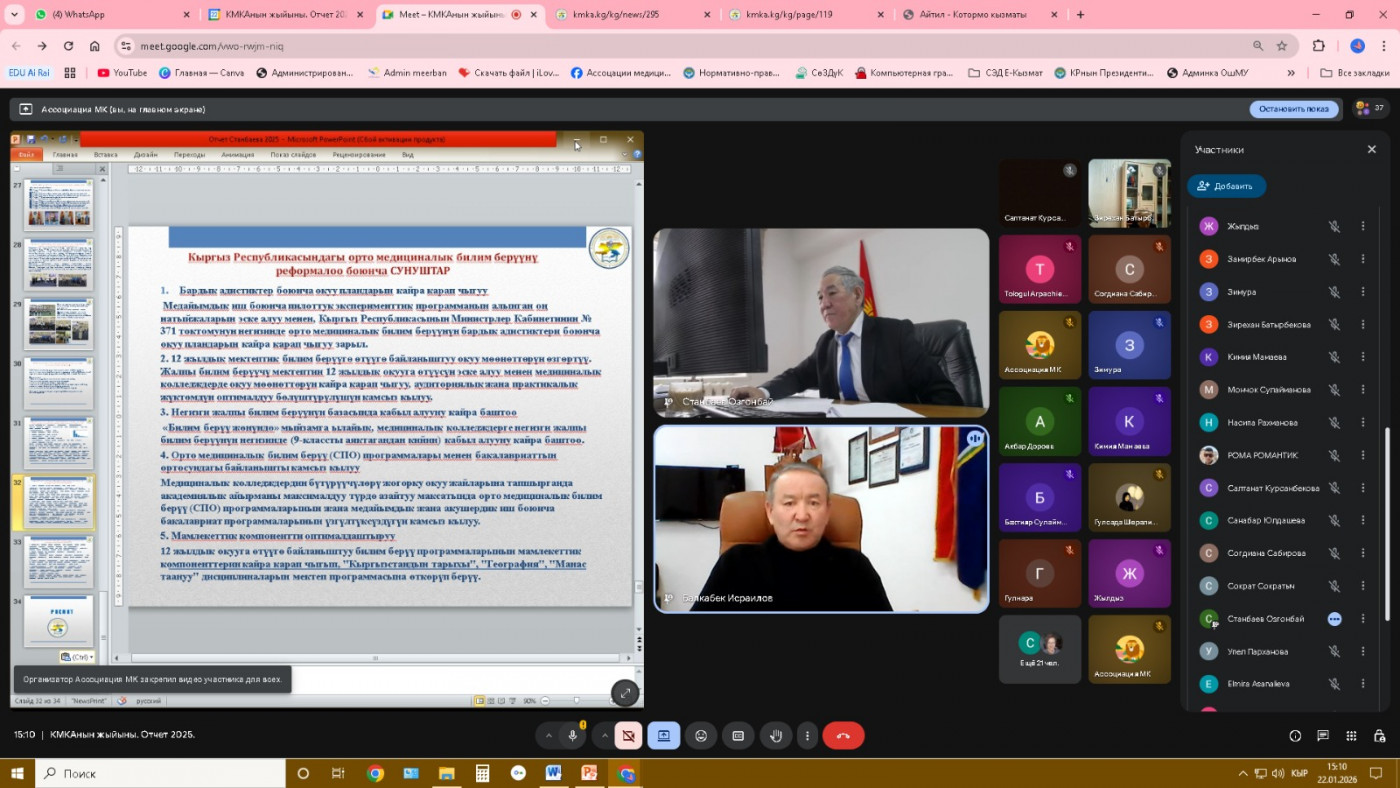Open the emoji reactions panel
Image resolution: width=1400 pixels, height=788 pixels.
[x=701, y=736]
